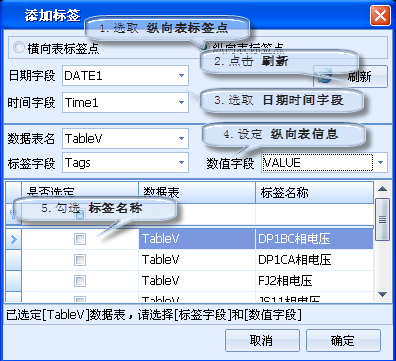
Task: Expand the 数据表名 TableV dropdown
Action: 181,138
